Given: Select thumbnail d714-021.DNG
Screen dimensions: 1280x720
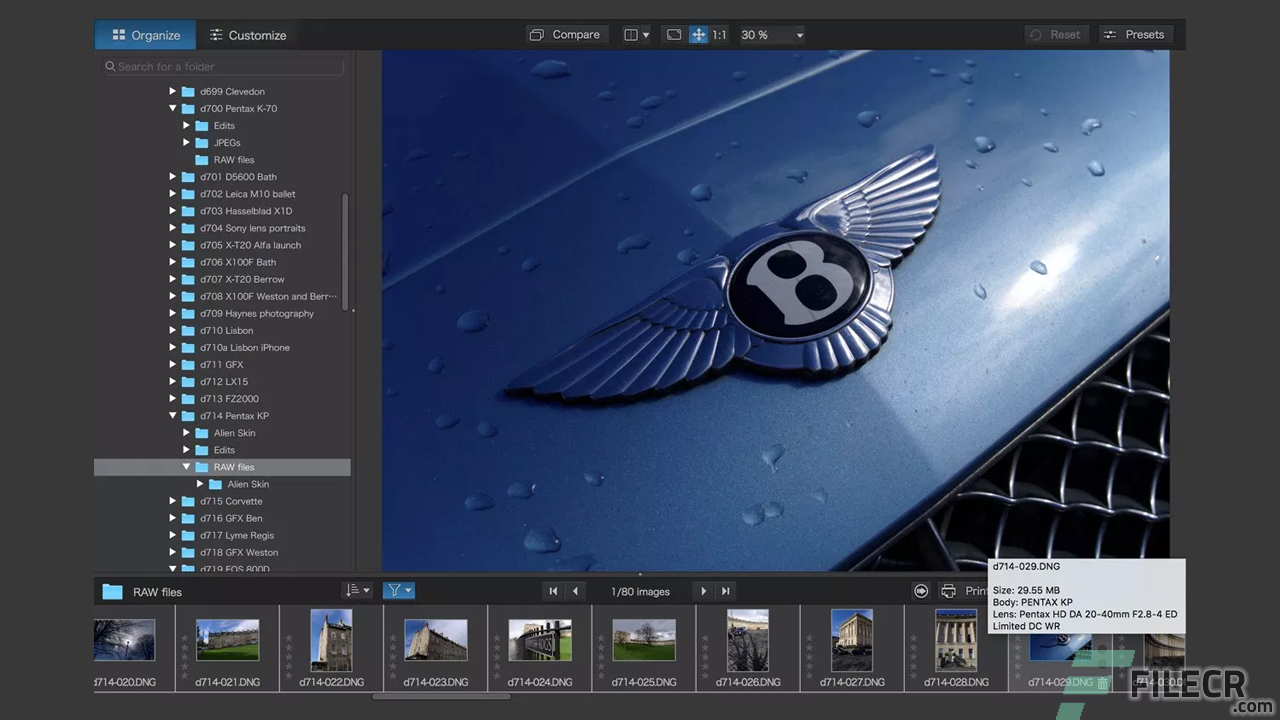Looking at the screenshot, I should click(x=228, y=640).
